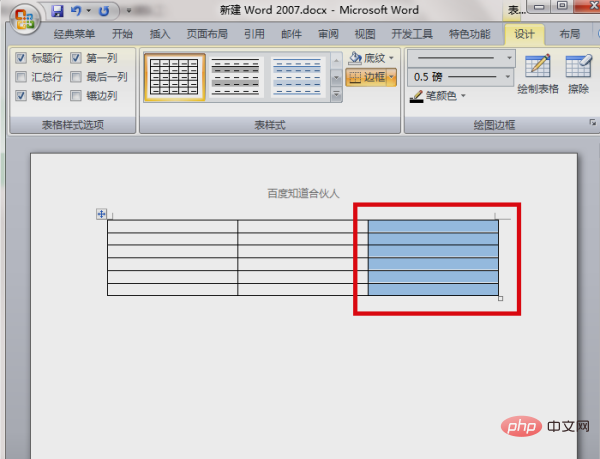Image resolution: width=600 pixels, height=459 pixels.
Task: Open the 0.5 磅 line weight dropdown
Action: point(509,77)
